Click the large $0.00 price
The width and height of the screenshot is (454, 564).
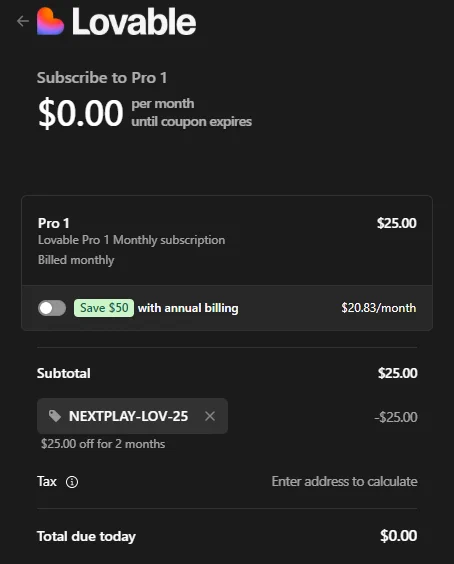(81, 113)
